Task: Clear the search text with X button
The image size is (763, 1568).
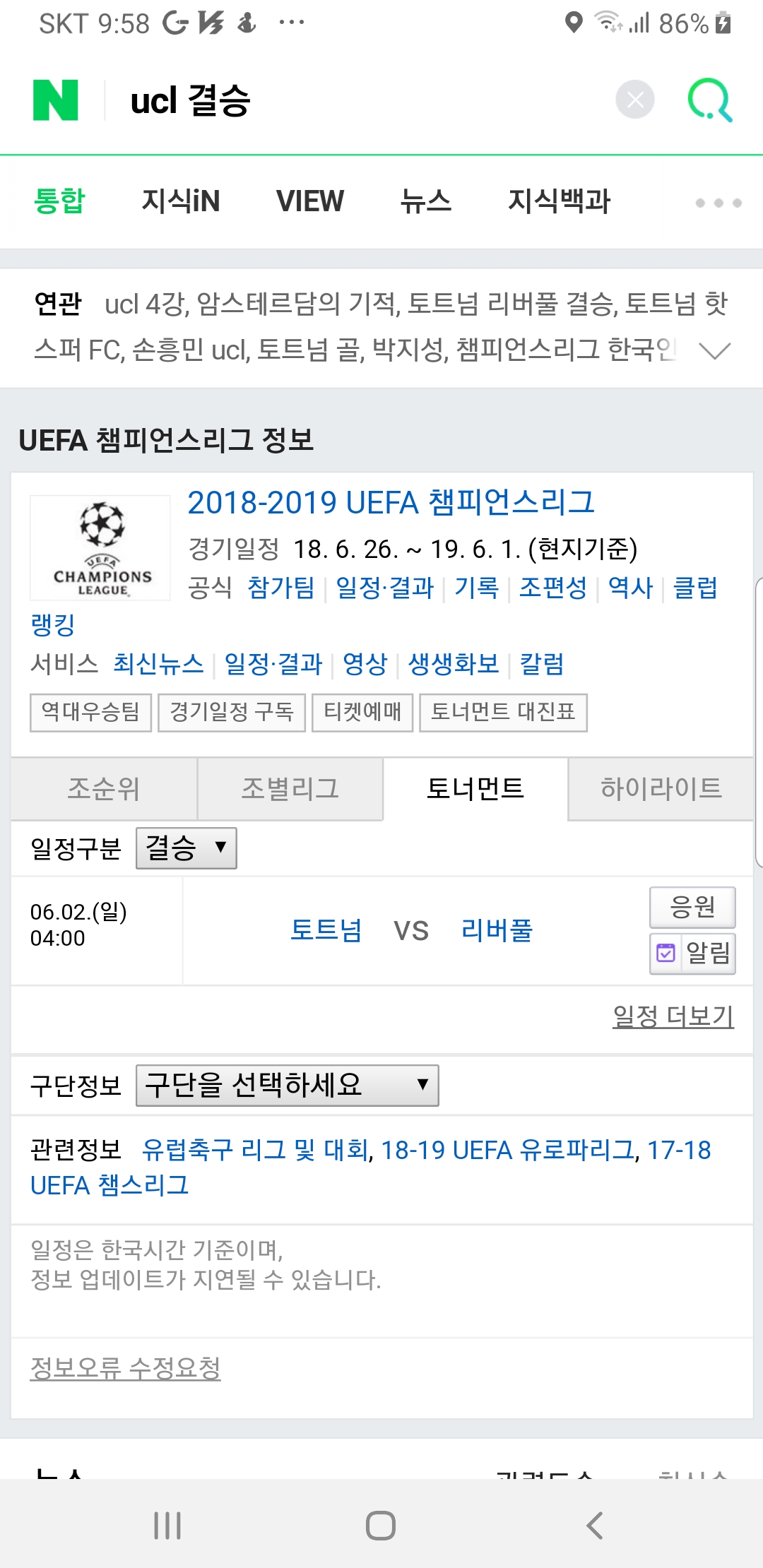Action: [635, 100]
